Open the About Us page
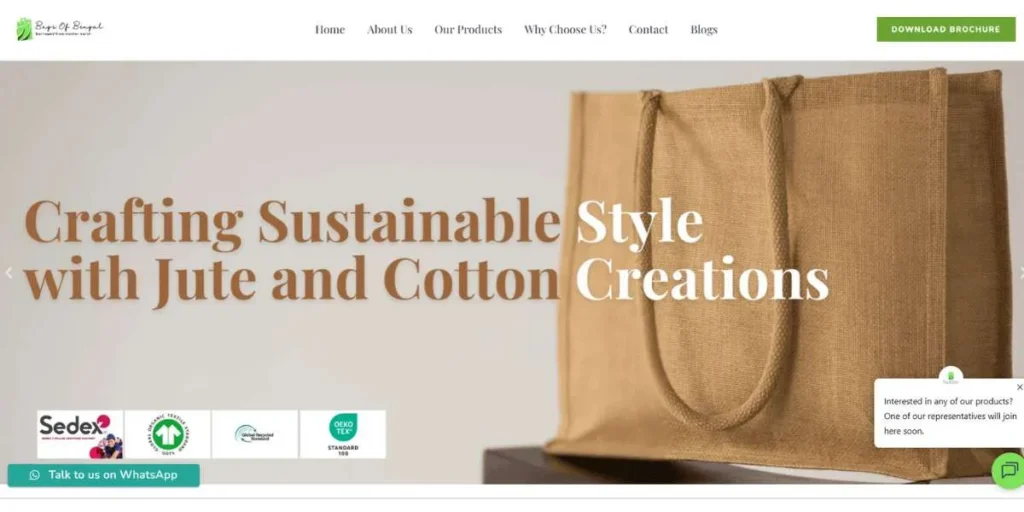 click(389, 29)
